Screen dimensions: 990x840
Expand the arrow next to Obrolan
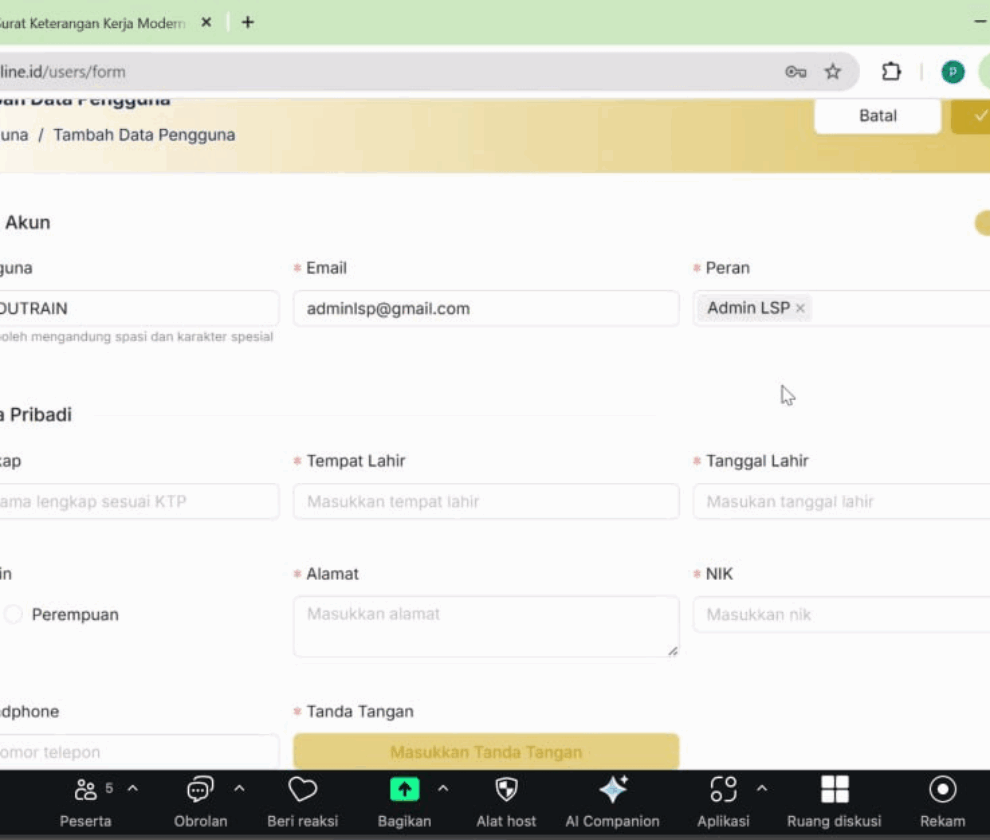tap(239, 789)
